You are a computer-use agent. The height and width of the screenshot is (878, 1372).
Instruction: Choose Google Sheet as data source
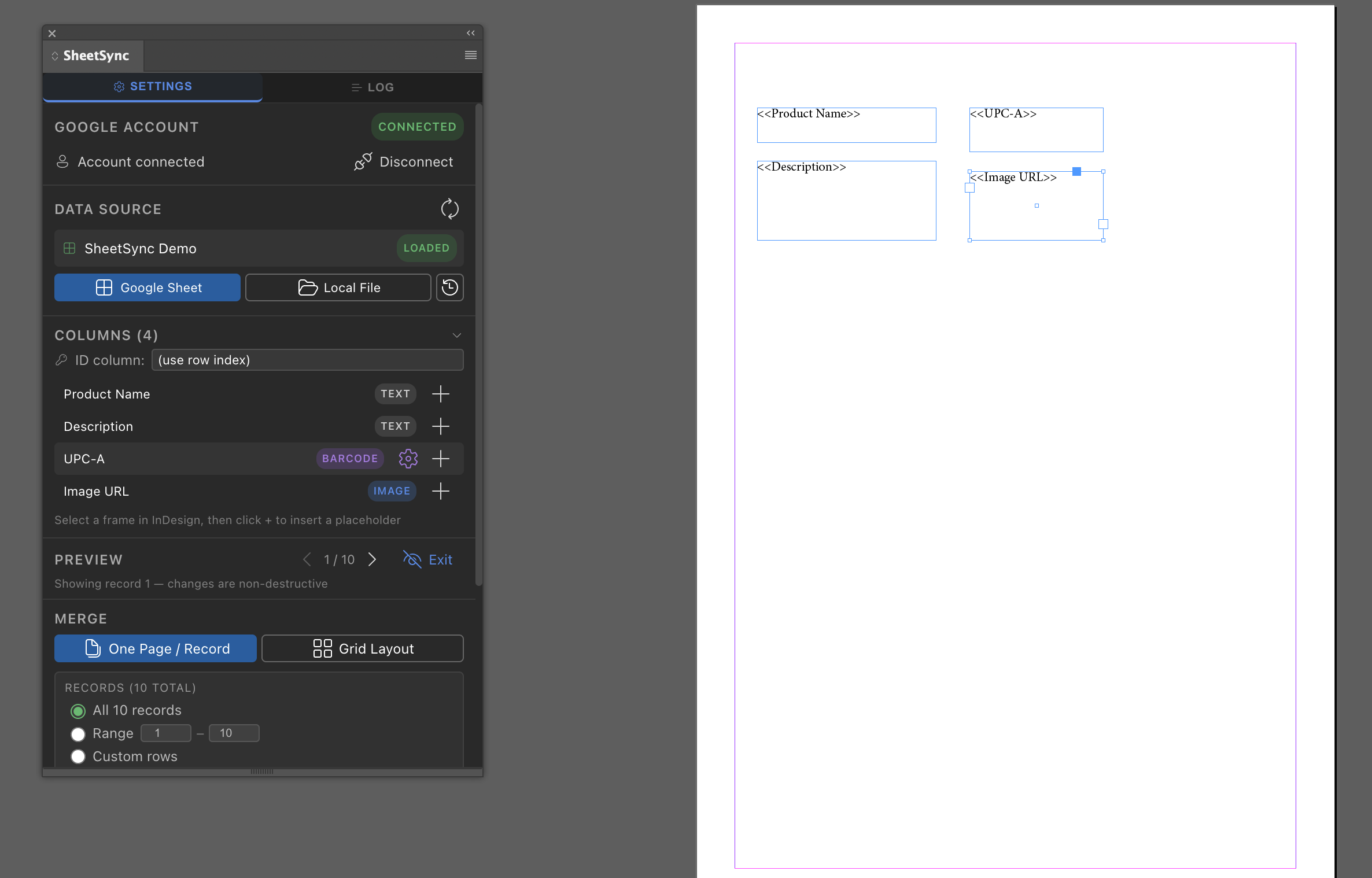click(147, 287)
